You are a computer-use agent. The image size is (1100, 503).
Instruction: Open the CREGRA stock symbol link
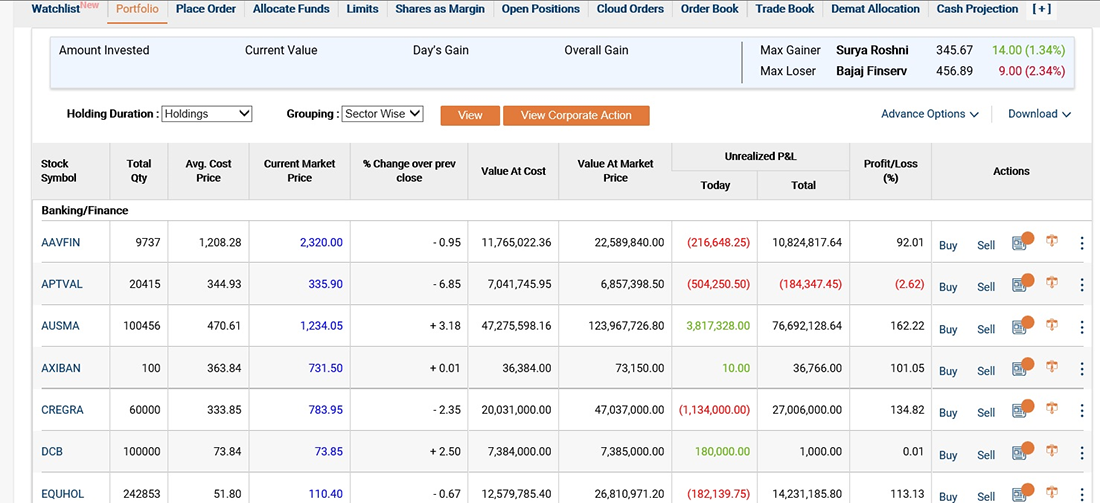click(x=62, y=410)
